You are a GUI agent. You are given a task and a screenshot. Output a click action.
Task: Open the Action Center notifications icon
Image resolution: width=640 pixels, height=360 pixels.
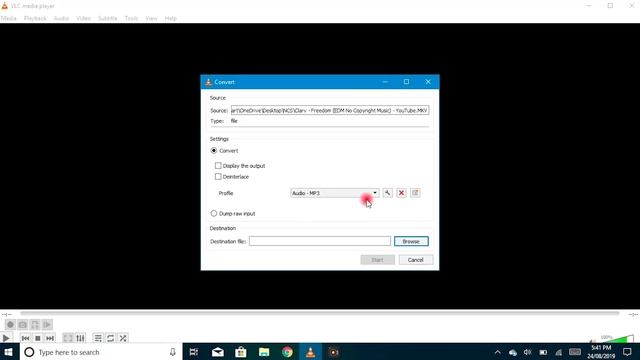pyautogui.click(x=627, y=352)
